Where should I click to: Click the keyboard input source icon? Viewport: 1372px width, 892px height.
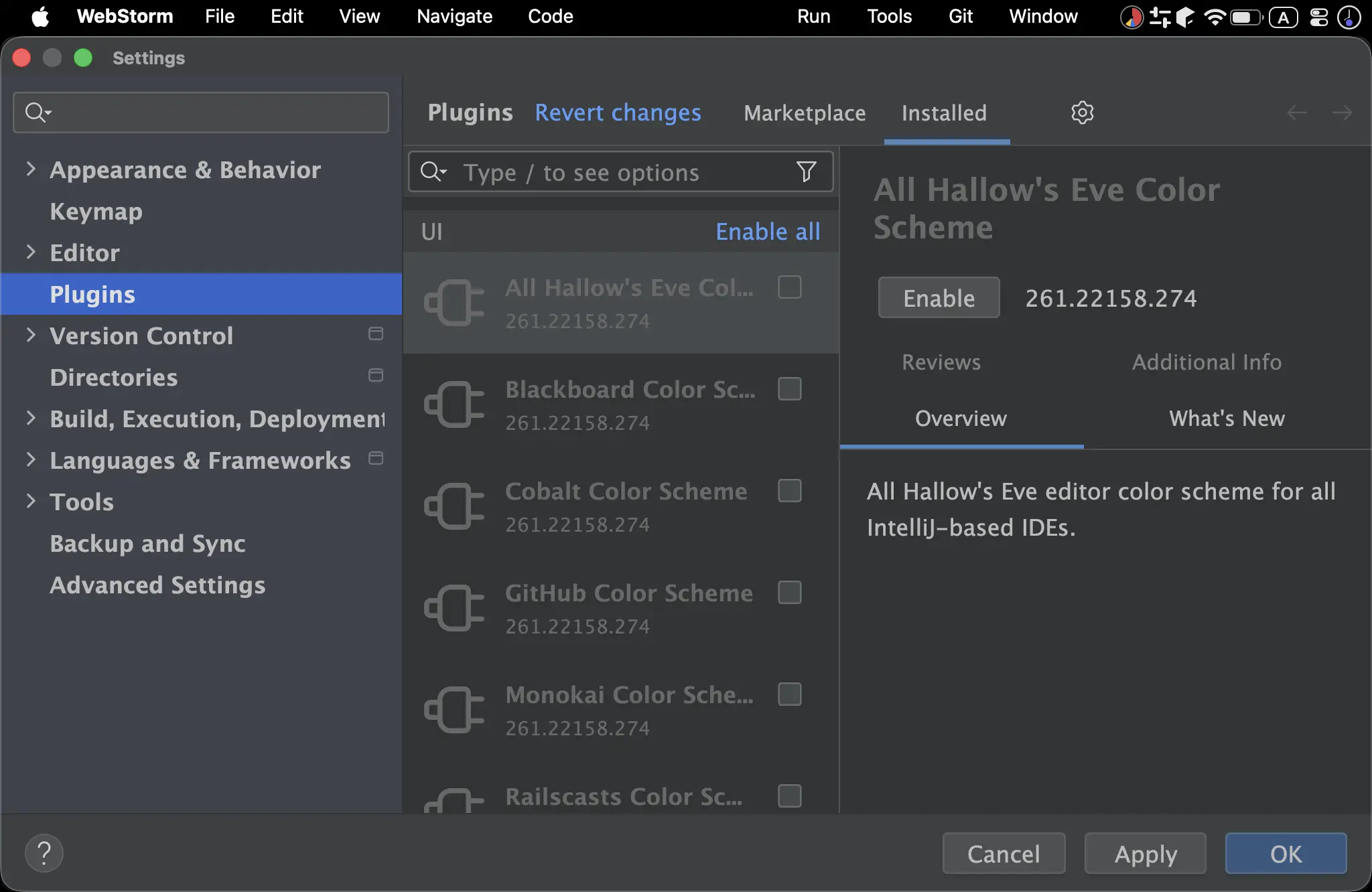coord(1284,17)
